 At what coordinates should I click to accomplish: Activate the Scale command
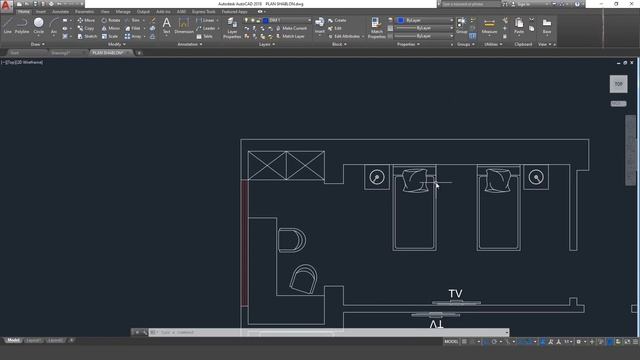[110, 36]
